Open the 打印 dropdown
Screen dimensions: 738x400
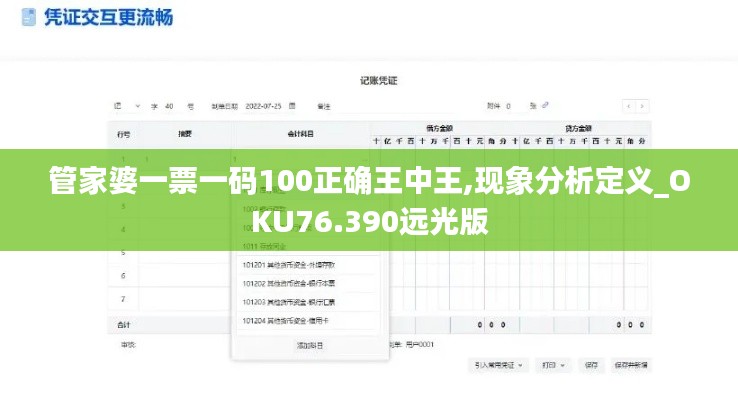[553, 365]
